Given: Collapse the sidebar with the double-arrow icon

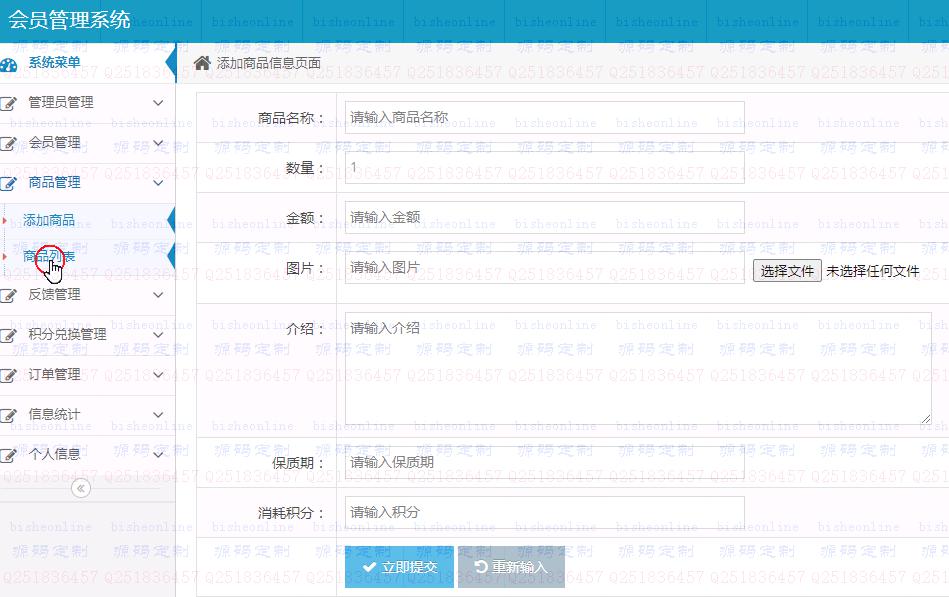Looking at the screenshot, I should point(80,488).
